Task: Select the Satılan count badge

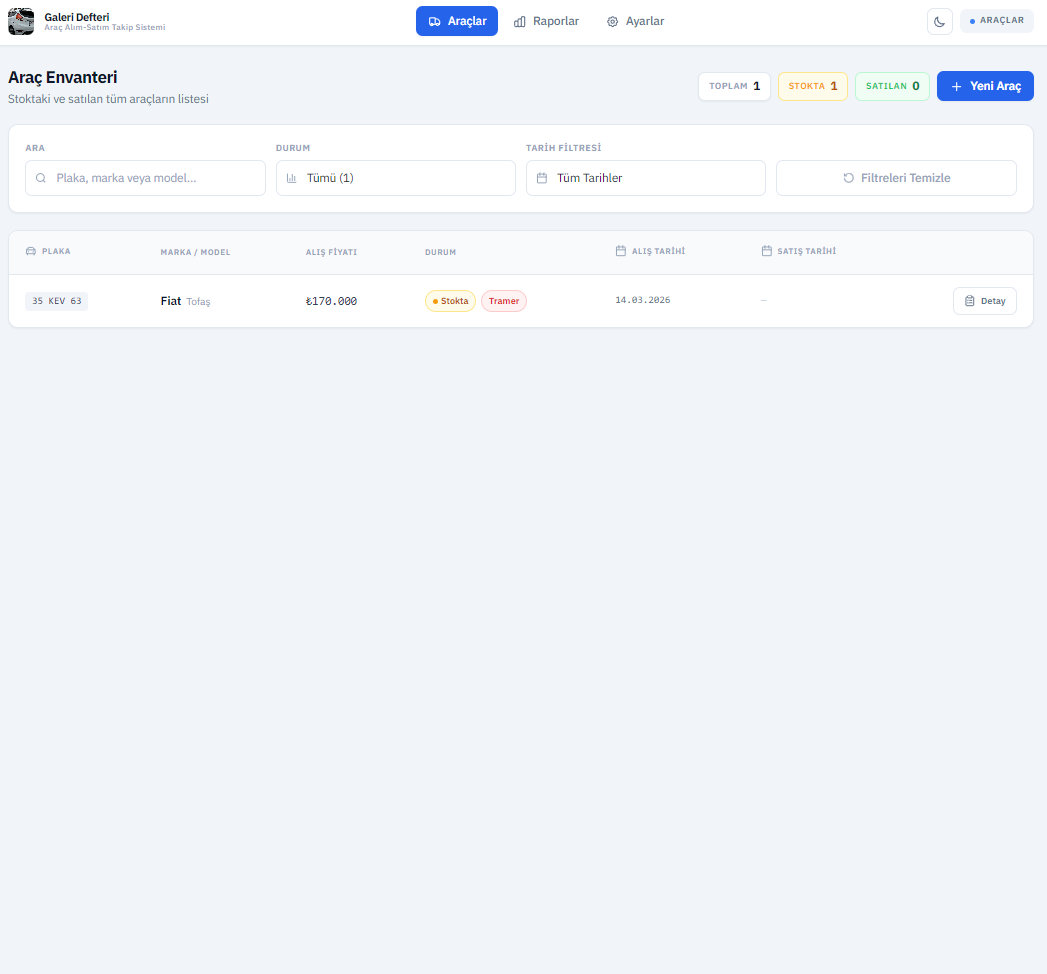Action: (x=892, y=87)
